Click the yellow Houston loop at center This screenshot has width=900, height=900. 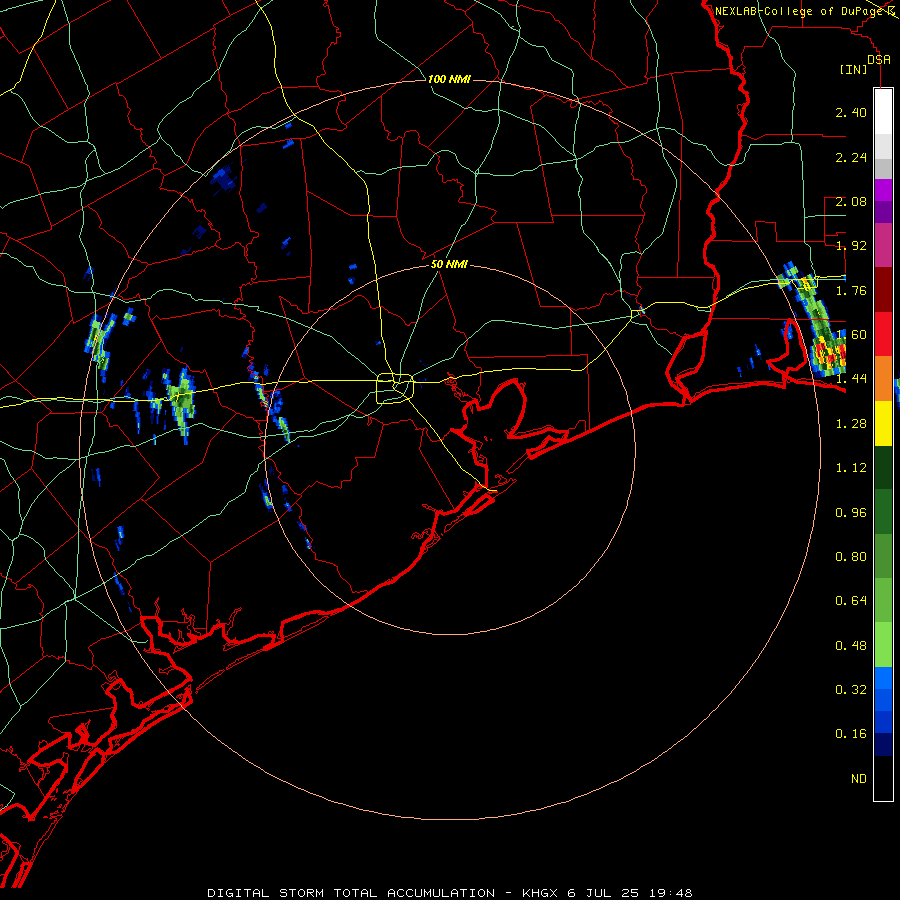coord(395,388)
